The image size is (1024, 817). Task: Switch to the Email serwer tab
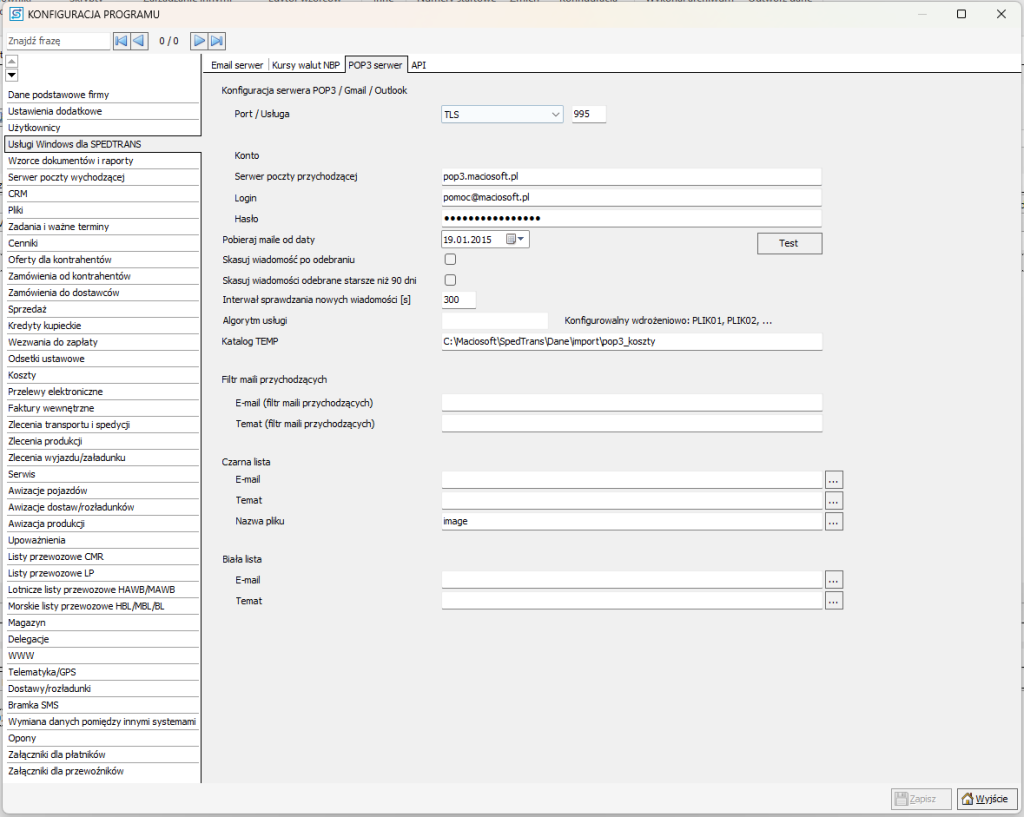[x=237, y=65]
